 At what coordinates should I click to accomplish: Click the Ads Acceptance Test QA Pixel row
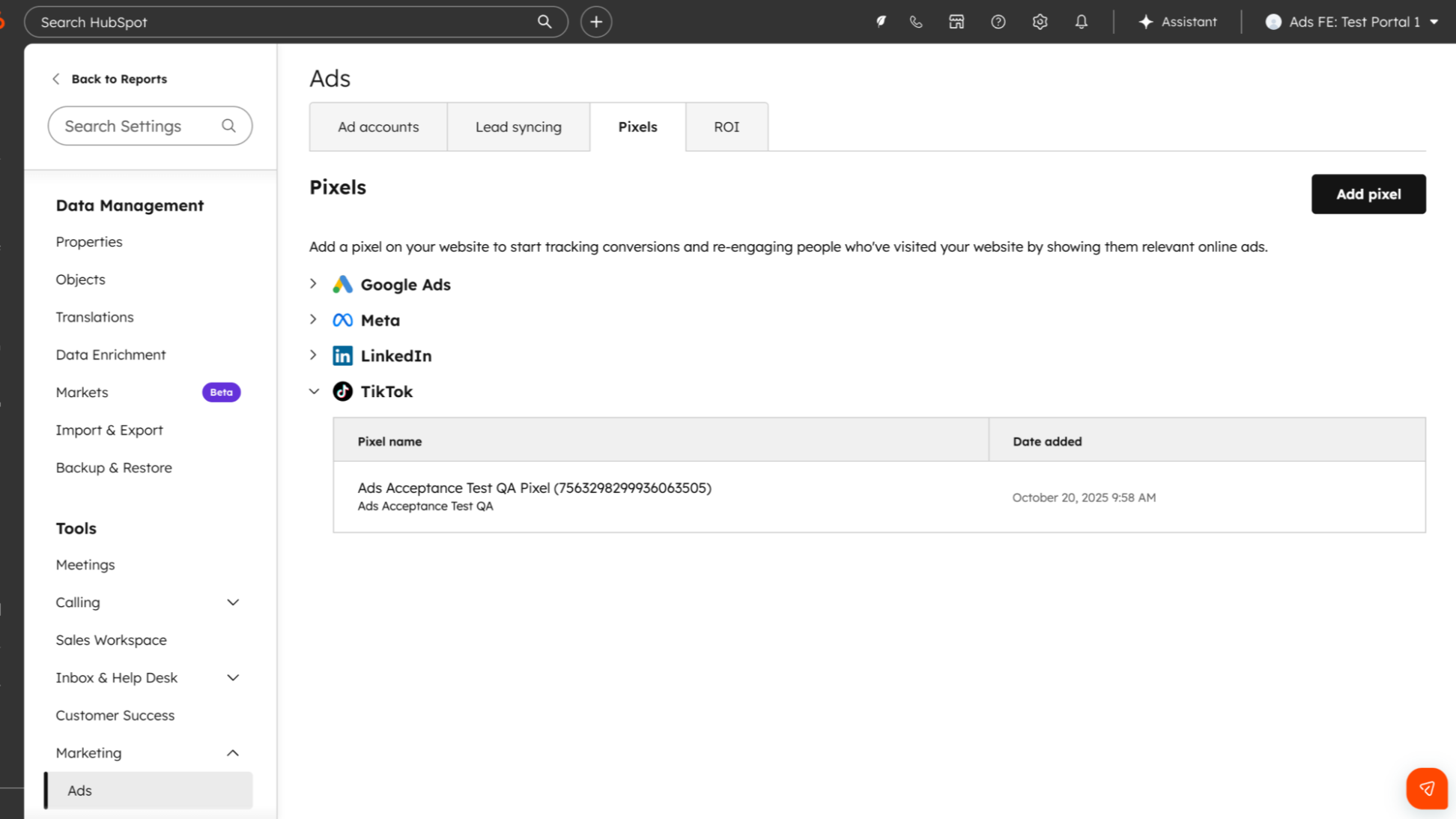(x=879, y=497)
